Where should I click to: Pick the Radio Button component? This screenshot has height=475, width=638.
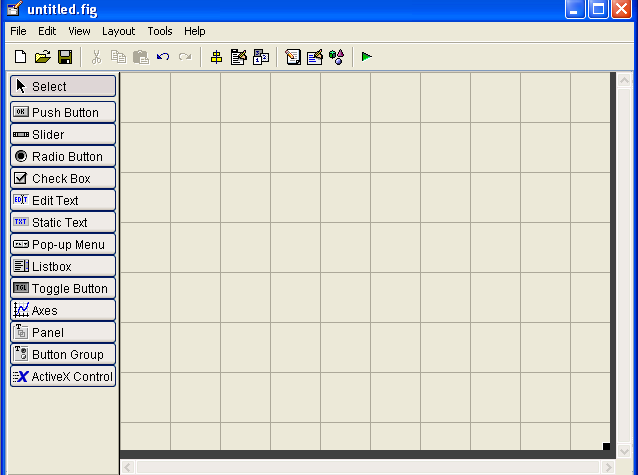click(63, 156)
